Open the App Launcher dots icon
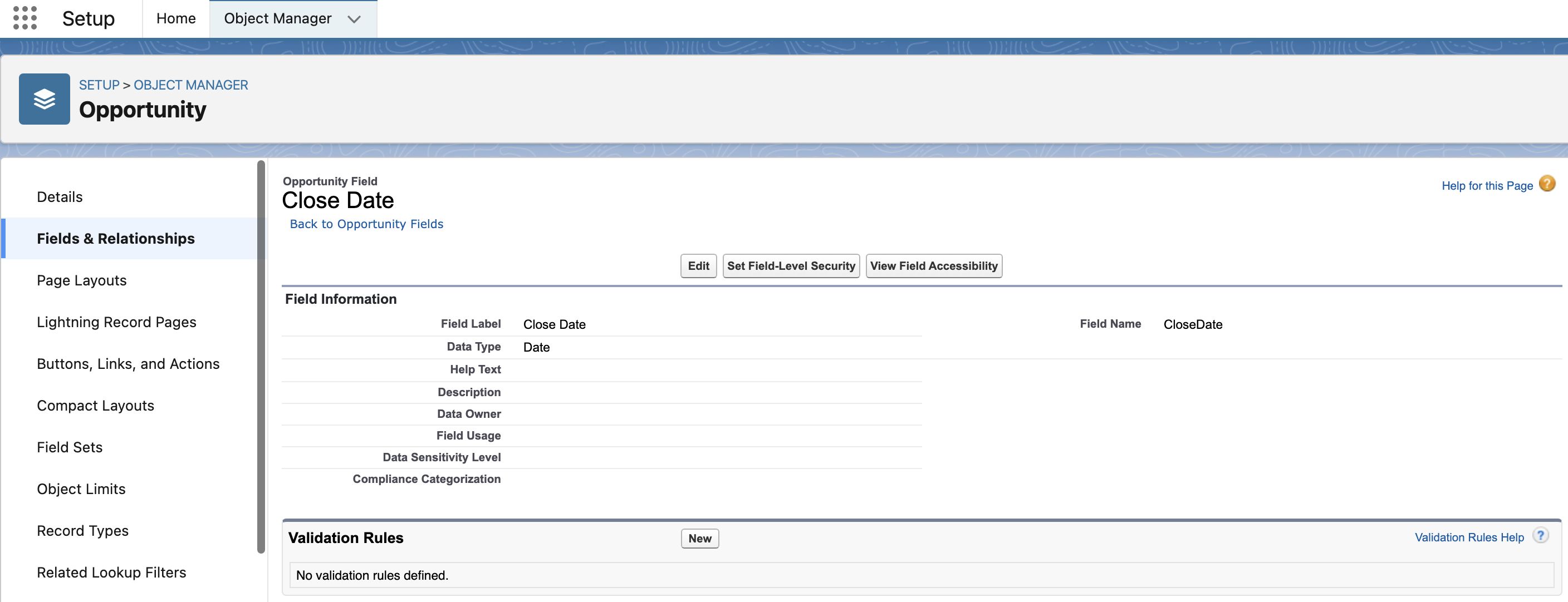This screenshot has height=602, width=1568. click(25, 18)
